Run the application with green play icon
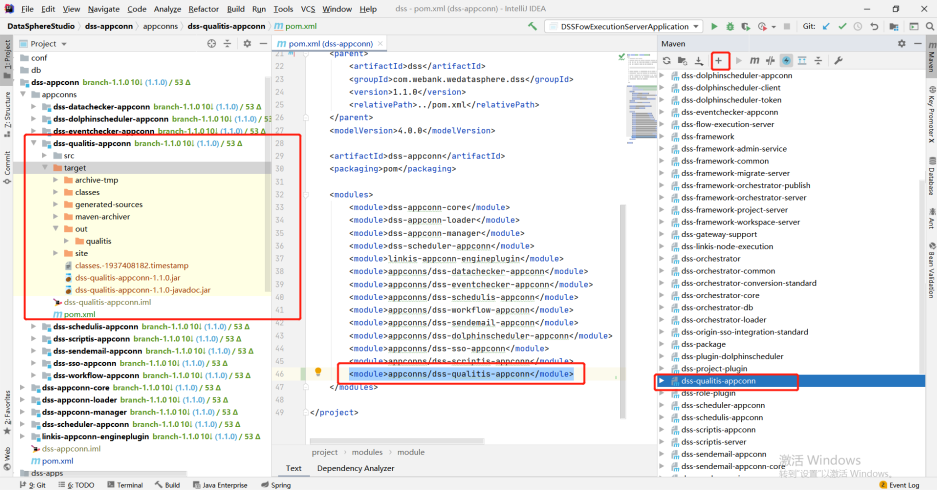Image resolution: width=937 pixels, height=490 pixels. tap(715, 26)
